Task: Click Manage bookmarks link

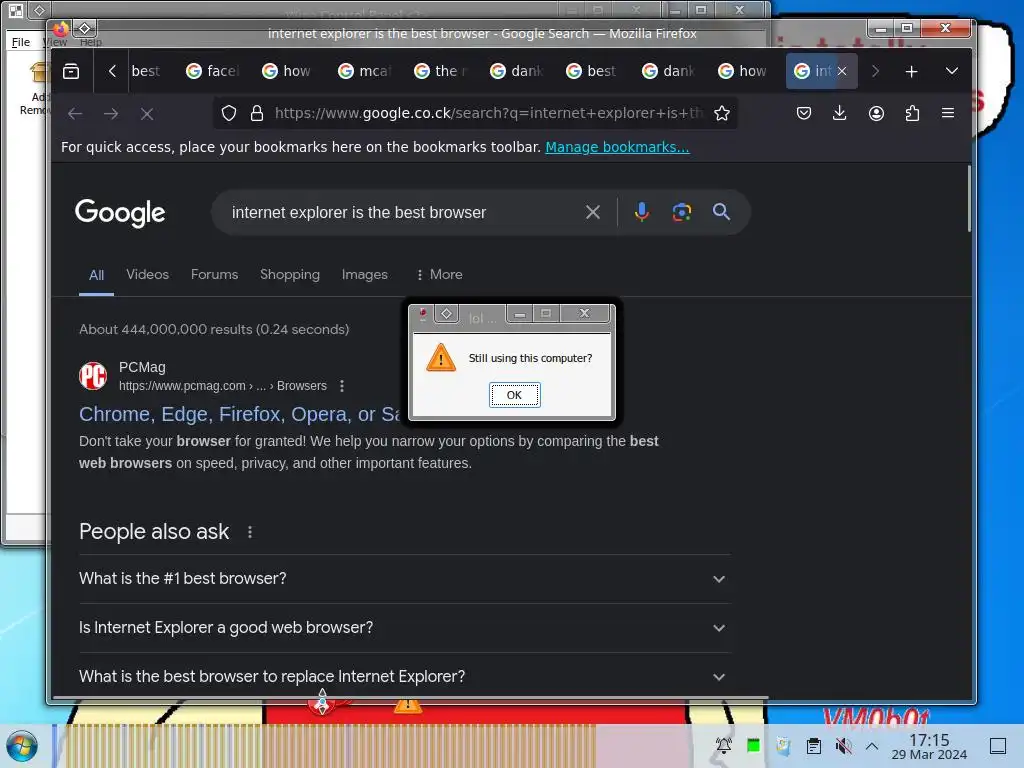Action: (x=617, y=147)
